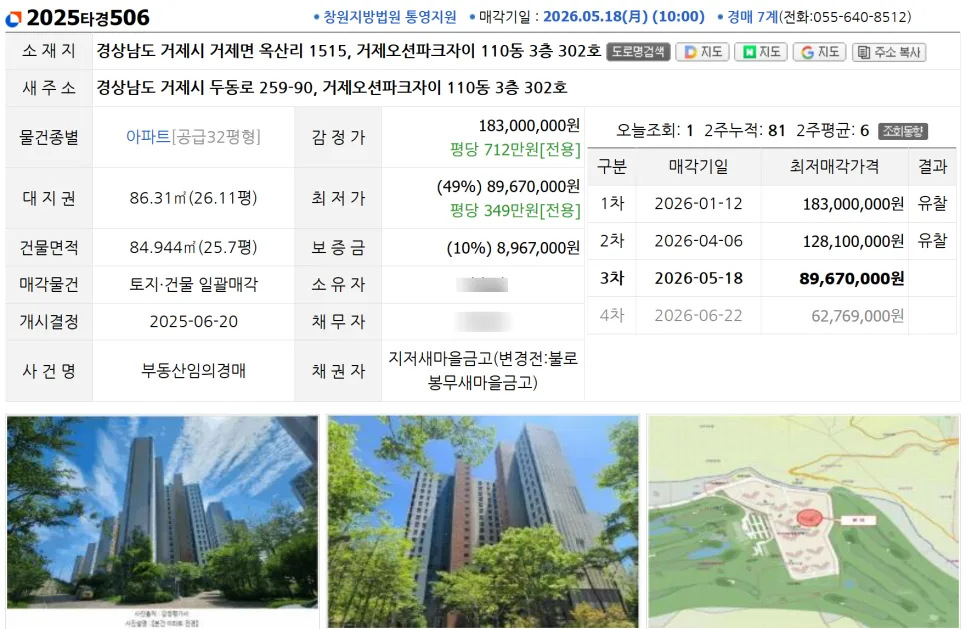This screenshot has width=966, height=629.
Task: Open 창원지방법원 통영지원 court link
Action: click(390, 17)
